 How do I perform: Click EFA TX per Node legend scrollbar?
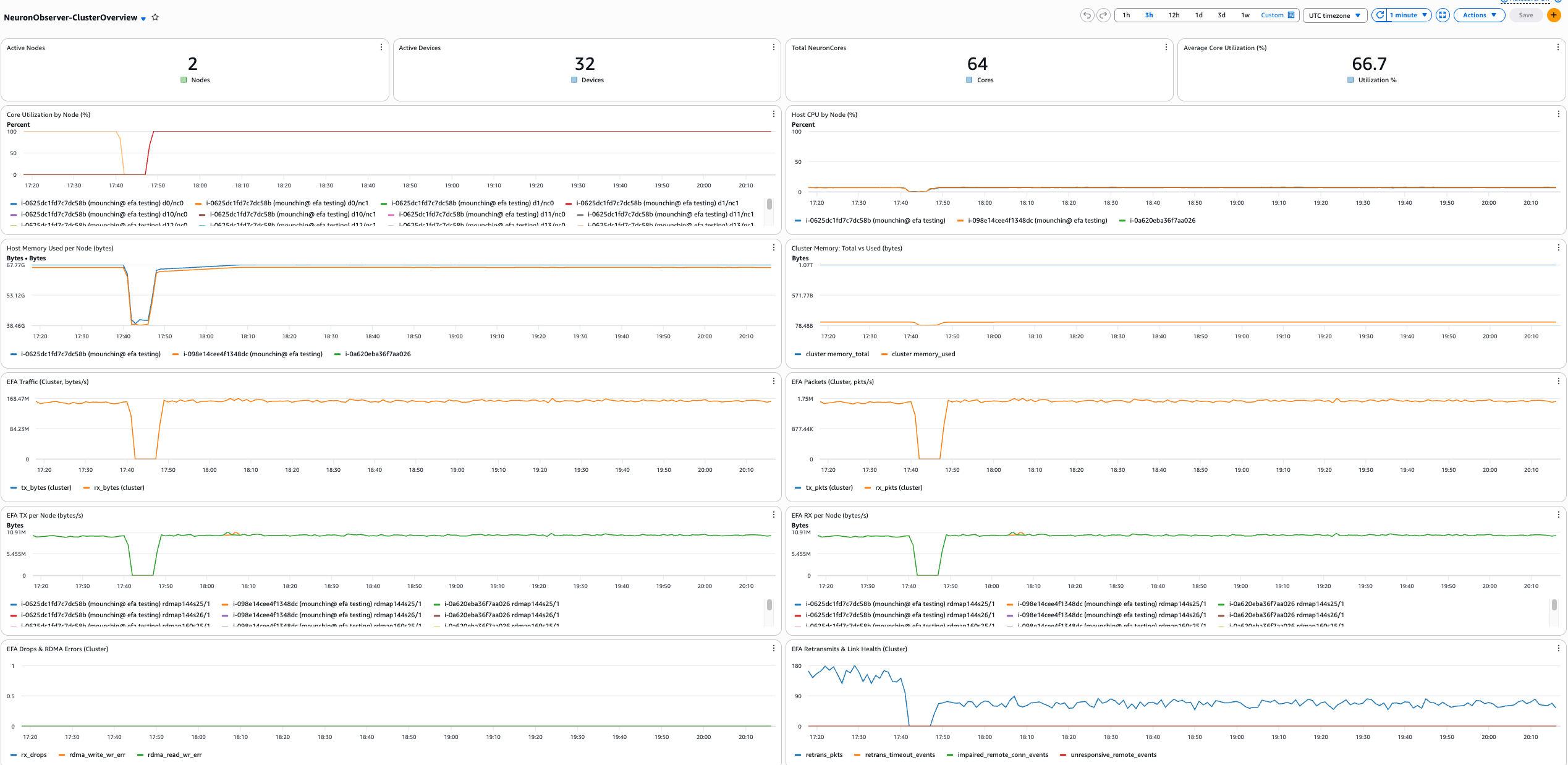[769, 605]
